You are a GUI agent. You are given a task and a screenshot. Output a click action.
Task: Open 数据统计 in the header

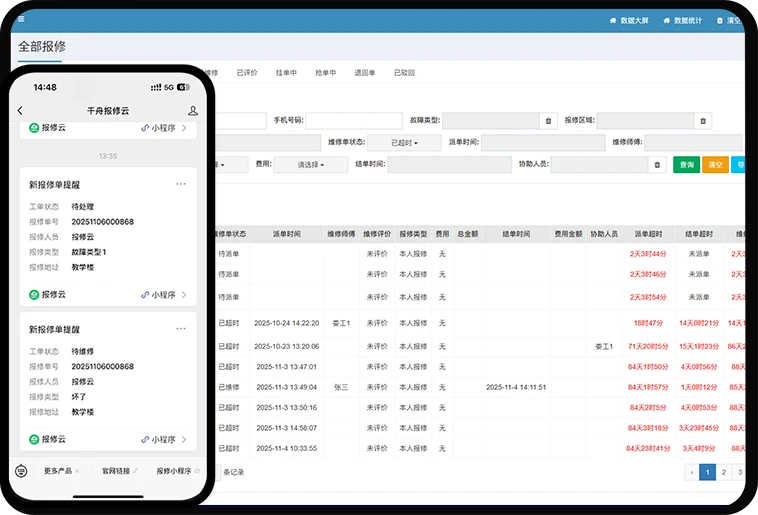point(682,20)
